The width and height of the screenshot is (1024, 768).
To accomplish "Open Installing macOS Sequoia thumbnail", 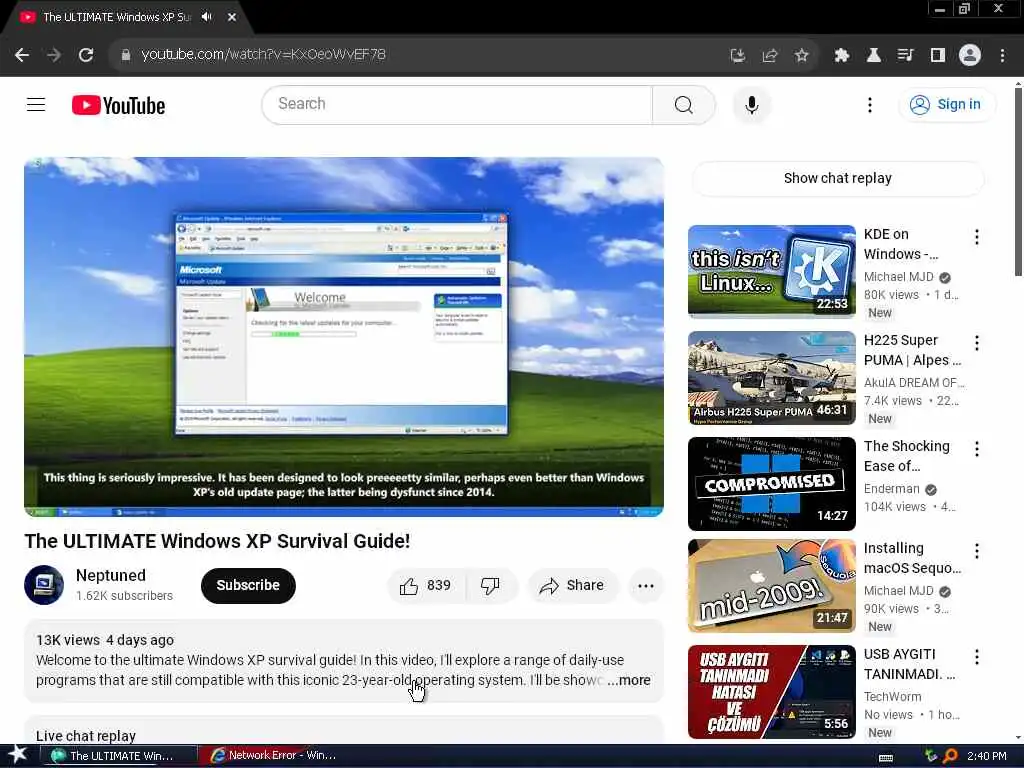I will pyautogui.click(x=771, y=586).
